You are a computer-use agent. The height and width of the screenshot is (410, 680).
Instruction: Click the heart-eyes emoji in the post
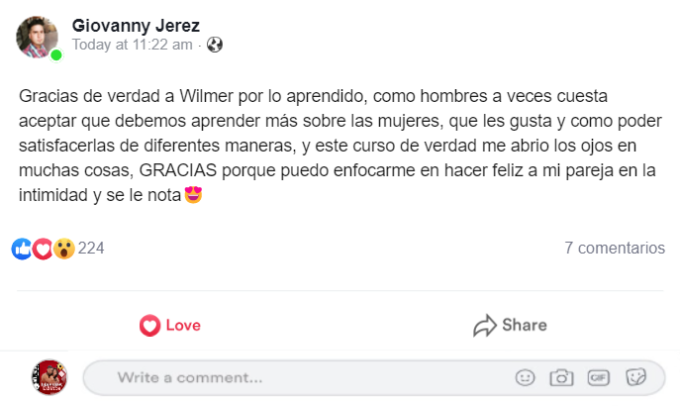[194, 195]
